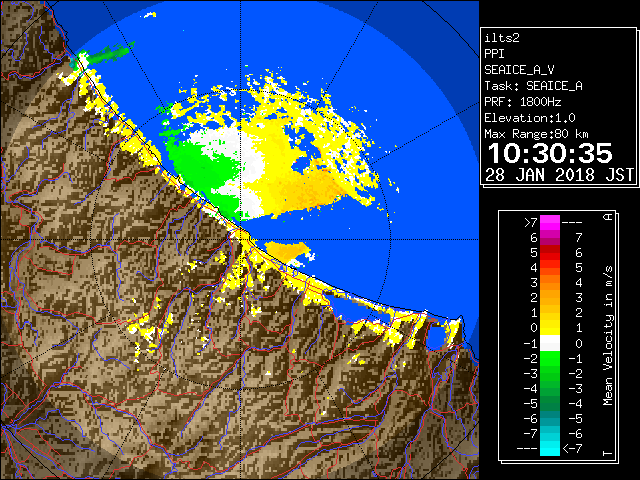Click the 'PRF: 1800Hz' text
Image resolution: width=640 pixels, height=480 pixels.
523,102
